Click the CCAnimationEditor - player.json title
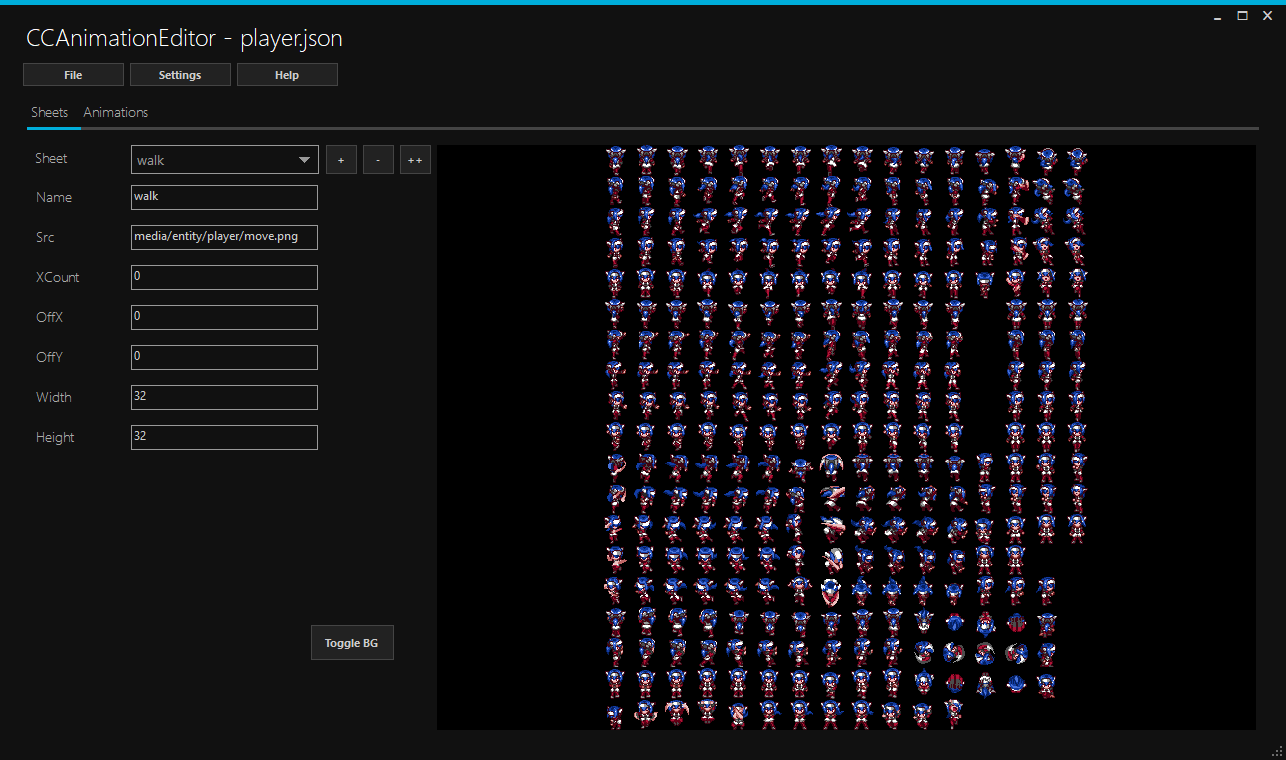The width and height of the screenshot is (1286, 760). click(x=184, y=39)
